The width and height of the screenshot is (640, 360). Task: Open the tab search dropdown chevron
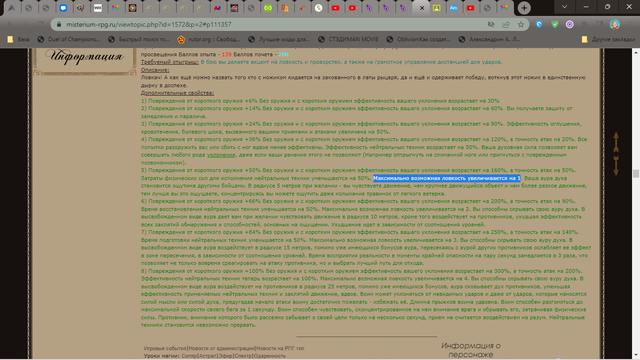(x=564, y=7)
